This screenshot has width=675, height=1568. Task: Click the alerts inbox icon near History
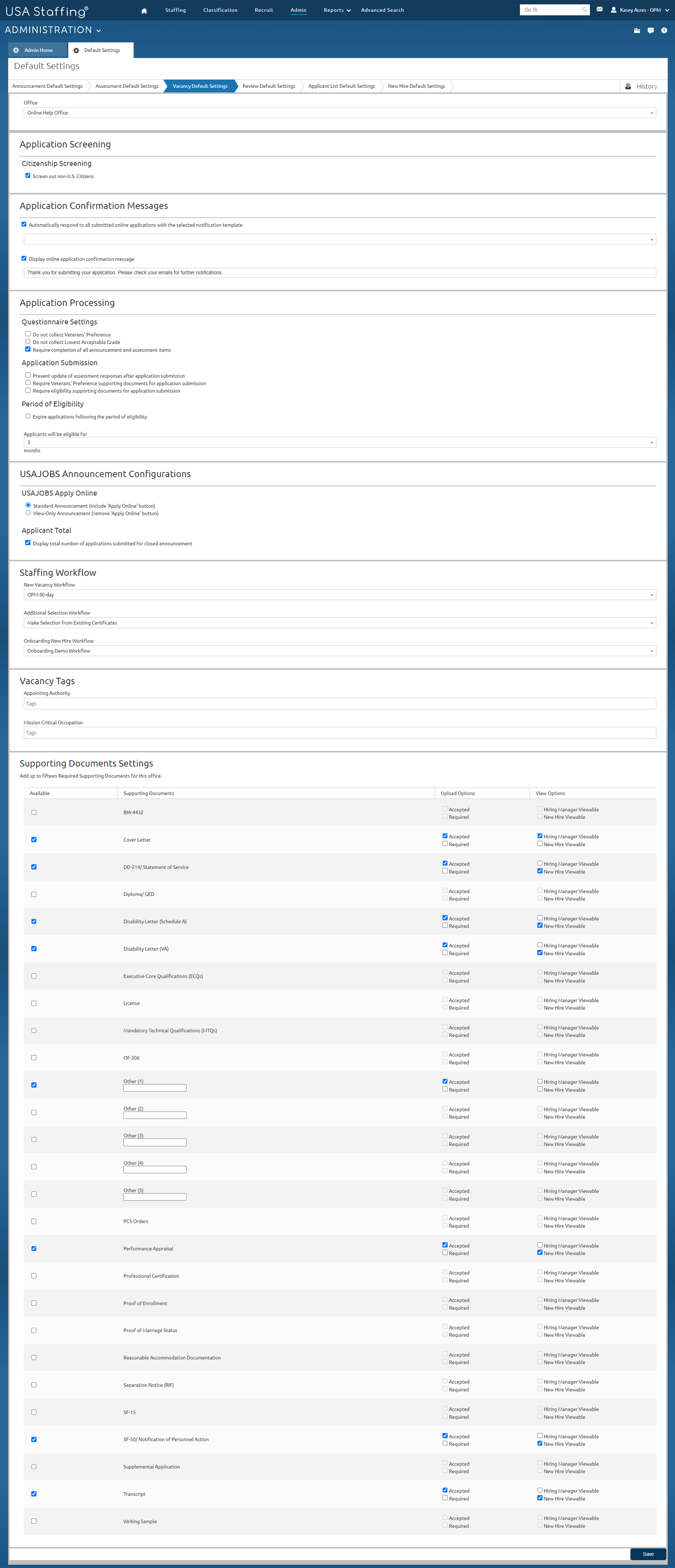click(636, 30)
